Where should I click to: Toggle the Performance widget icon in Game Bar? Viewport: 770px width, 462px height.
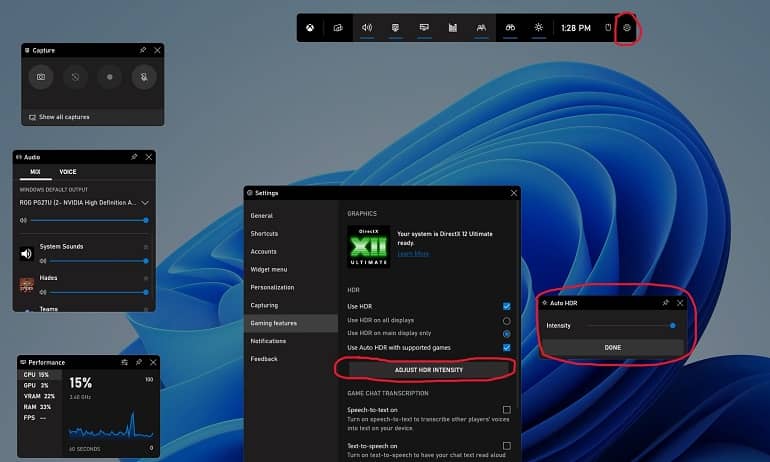pos(424,28)
